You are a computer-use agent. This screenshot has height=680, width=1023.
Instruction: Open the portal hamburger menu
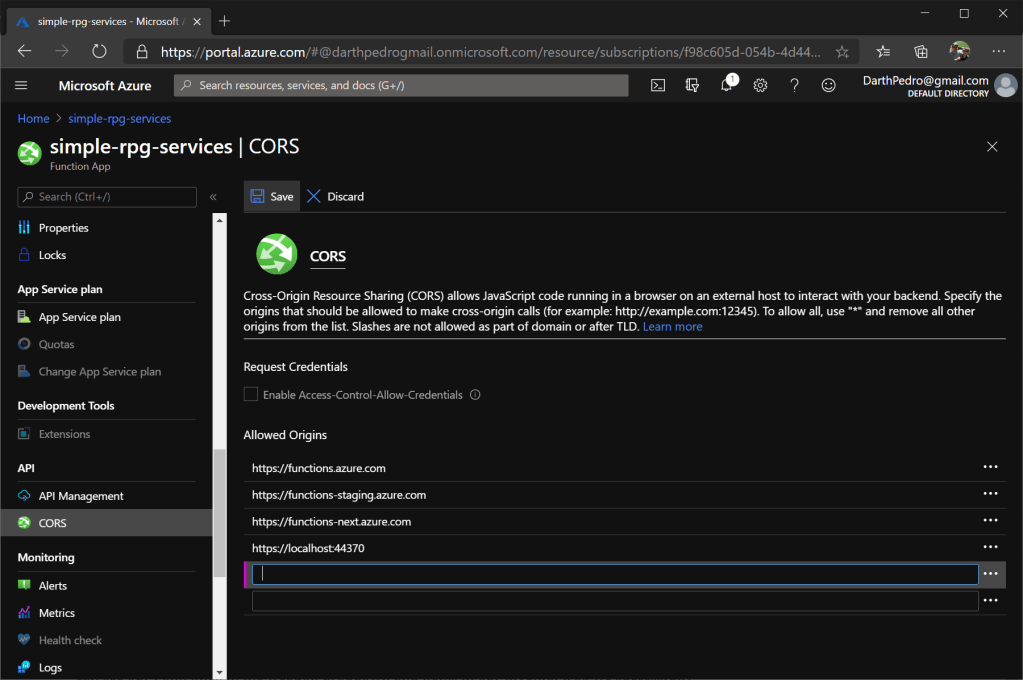pyautogui.click(x=21, y=86)
